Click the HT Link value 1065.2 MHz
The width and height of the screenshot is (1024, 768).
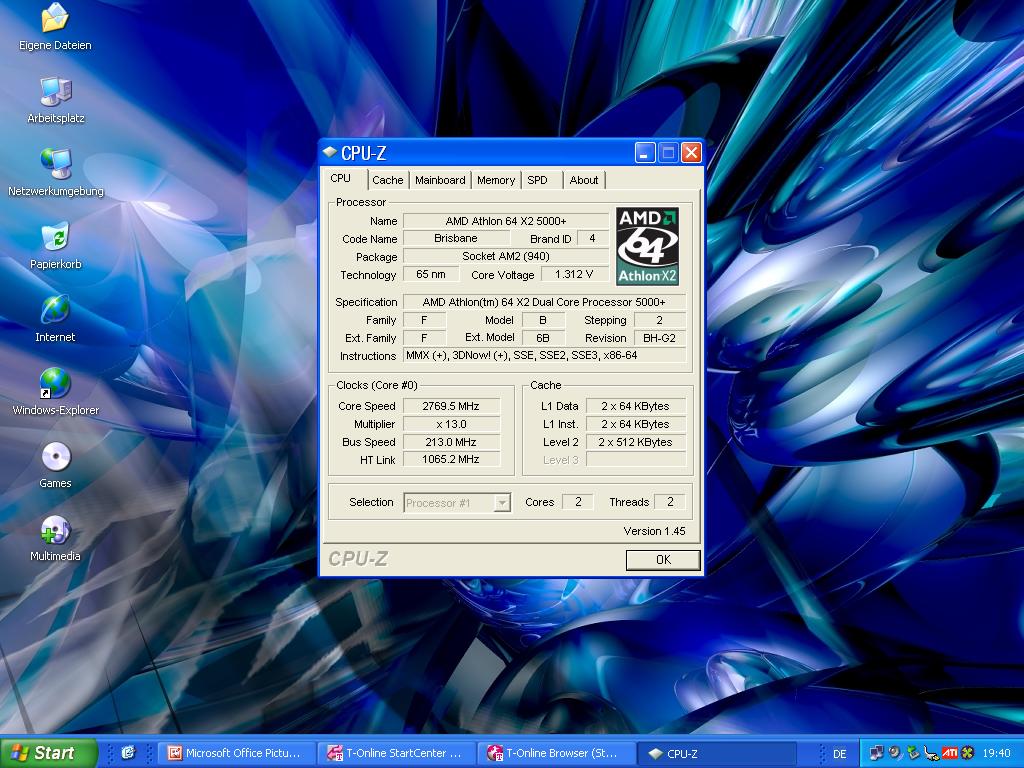[451, 459]
